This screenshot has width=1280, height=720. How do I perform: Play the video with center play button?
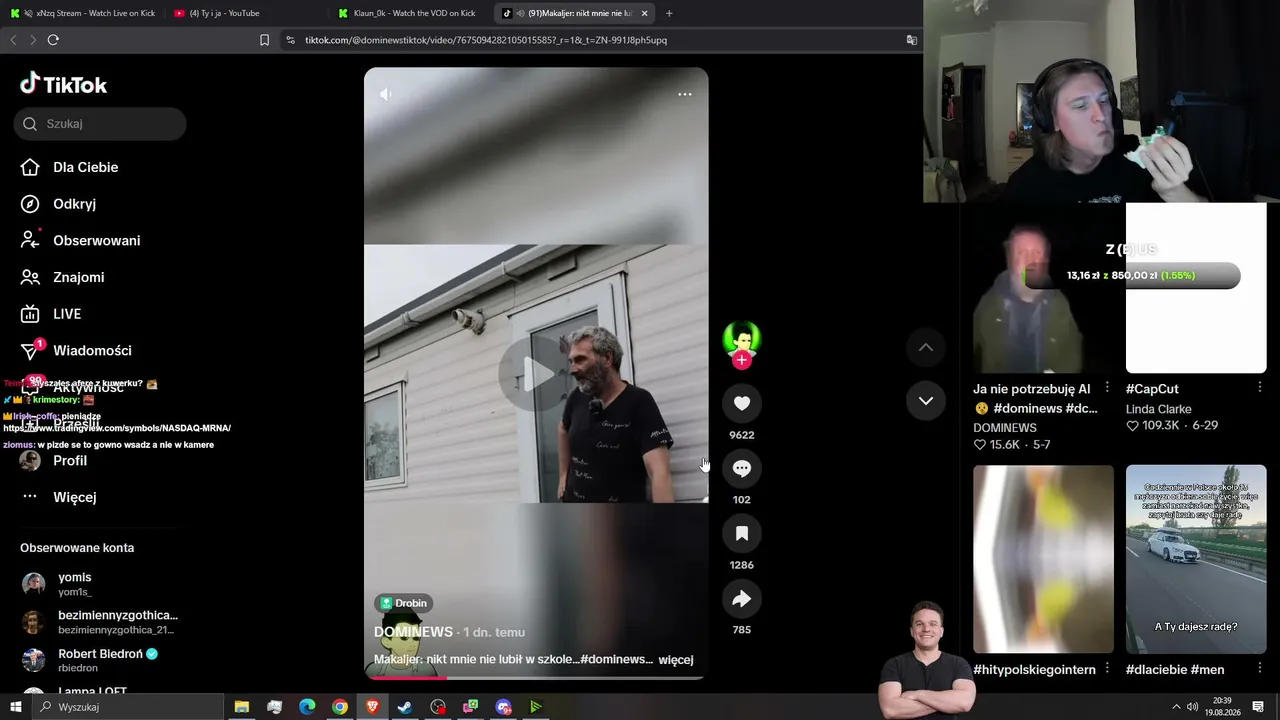tap(536, 373)
